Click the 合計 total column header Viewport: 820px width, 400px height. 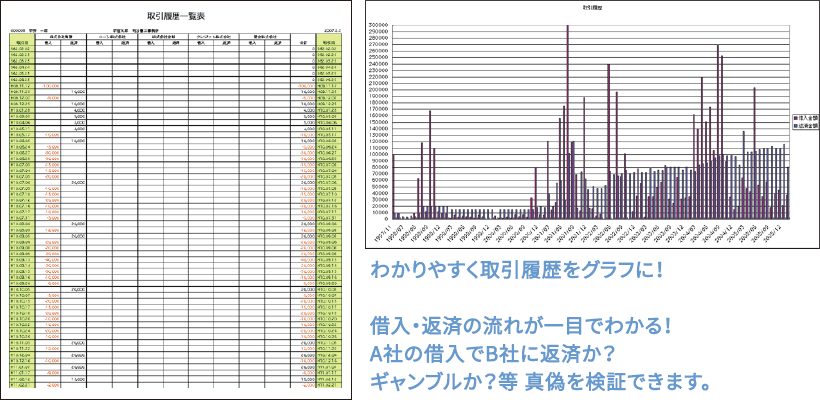pyautogui.click(x=302, y=43)
